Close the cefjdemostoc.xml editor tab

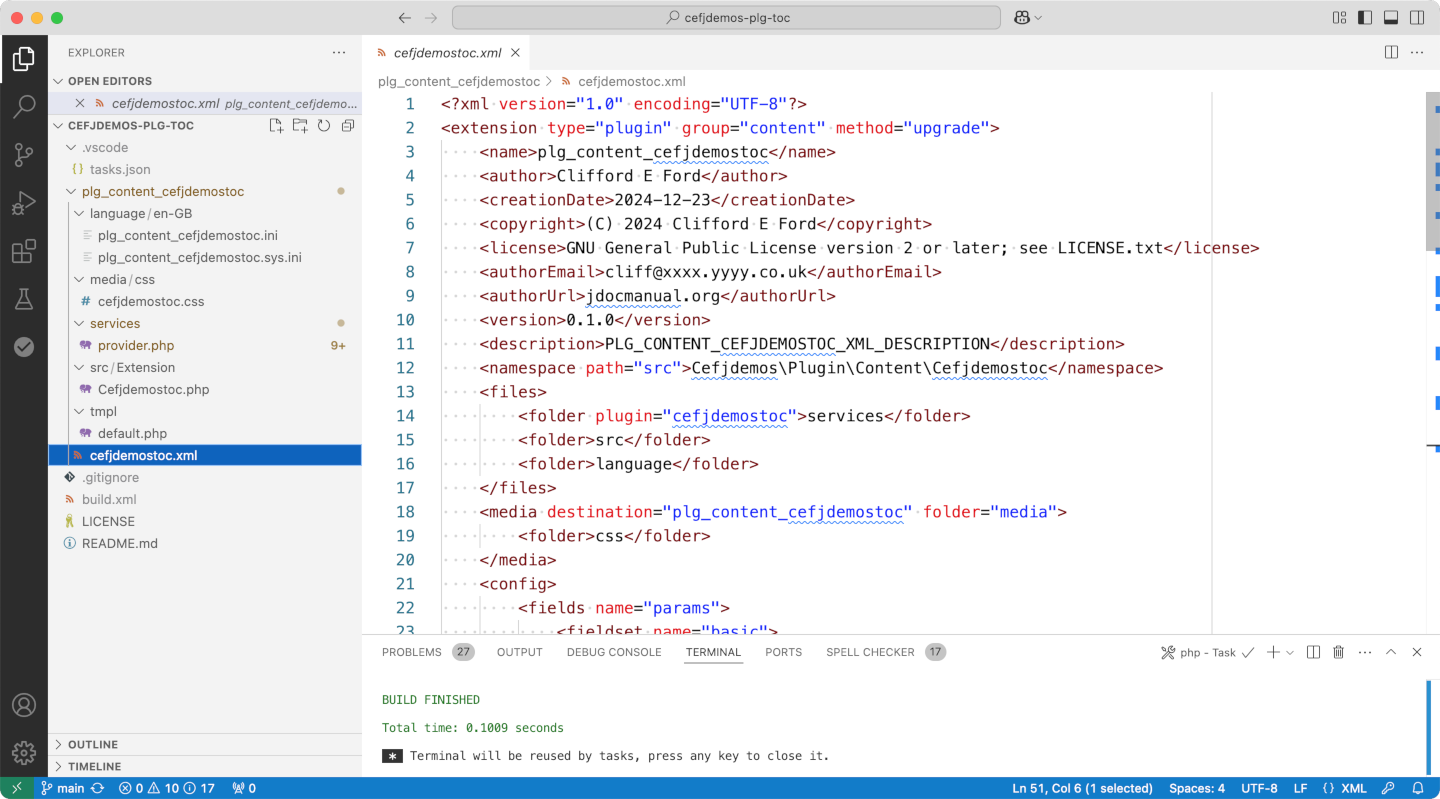pos(516,53)
